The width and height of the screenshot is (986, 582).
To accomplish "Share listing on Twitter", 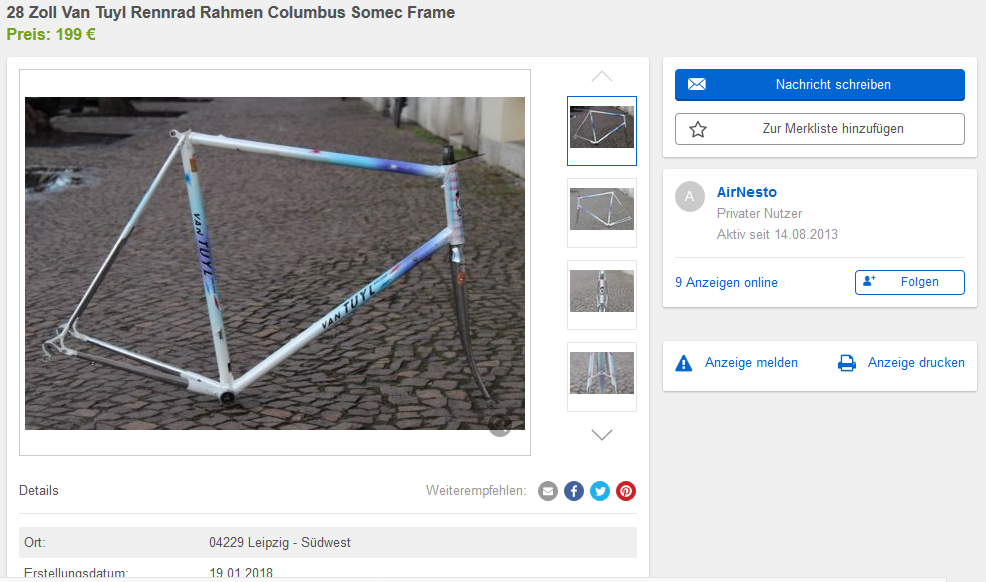I will [600, 491].
